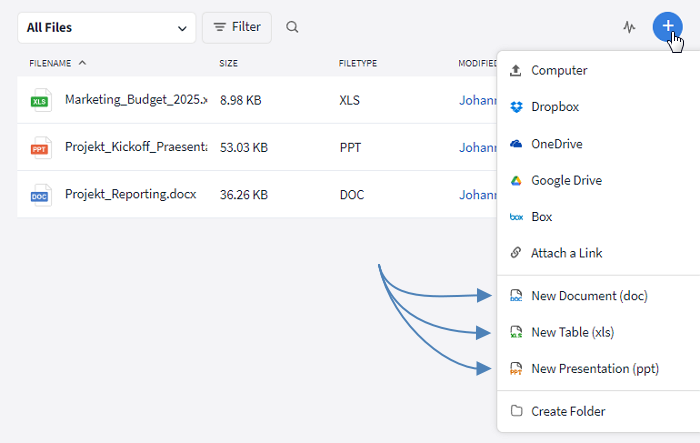This screenshot has width=700, height=443.
Task: Click the XLS icon of Marketing_Budget file
Action: (x=40, y=100)
